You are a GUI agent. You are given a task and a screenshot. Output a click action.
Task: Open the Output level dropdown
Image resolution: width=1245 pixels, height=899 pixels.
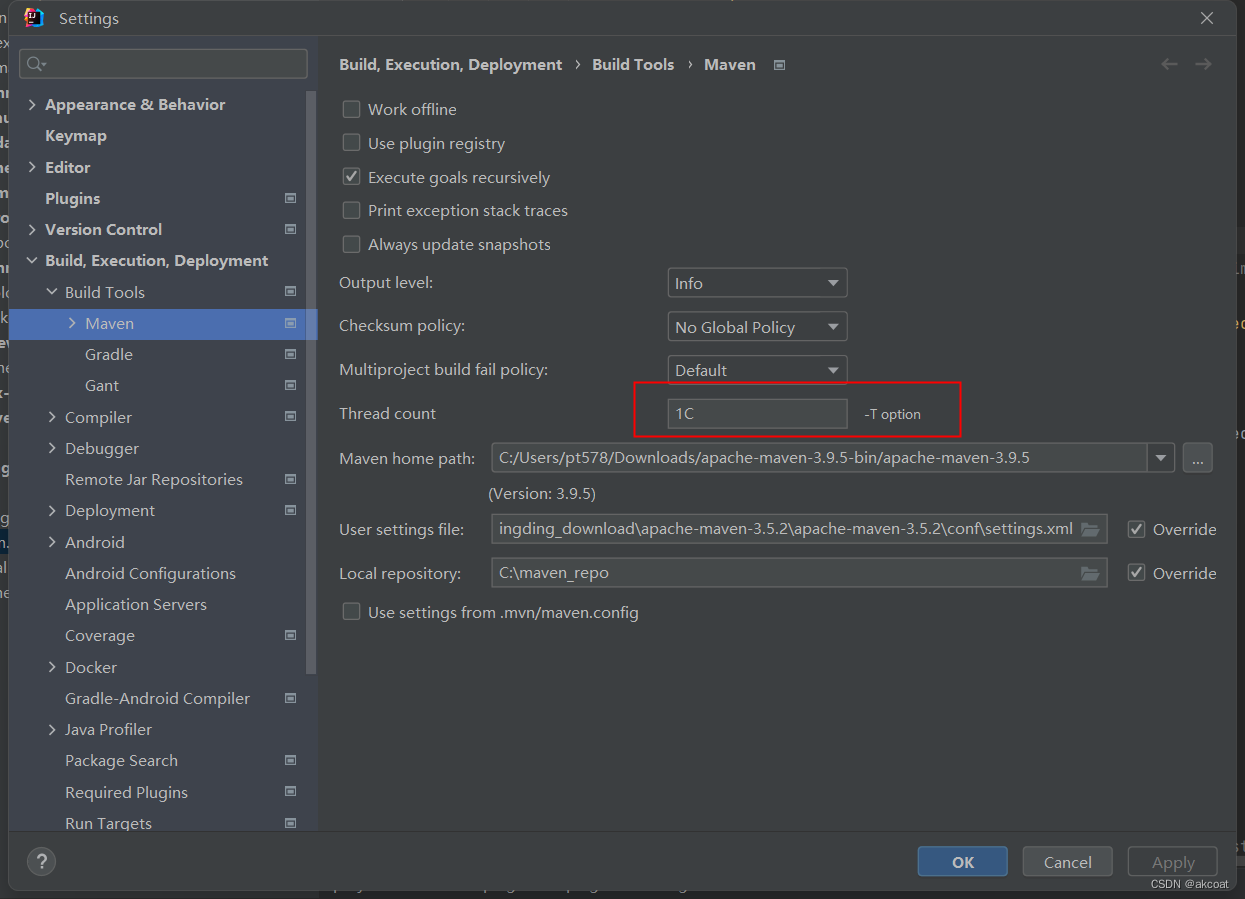pyautogui.click(x=757, y=283)
